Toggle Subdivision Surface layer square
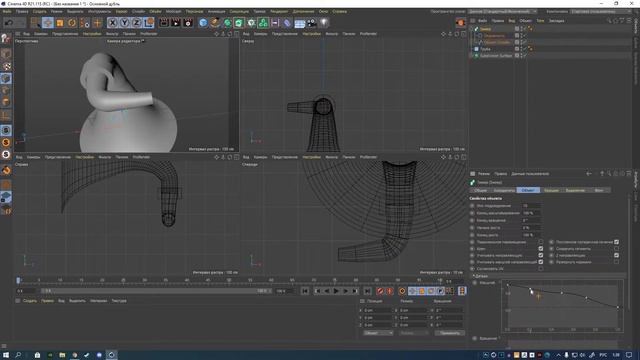This screenshot has width=640, height=360. (517, 56)
